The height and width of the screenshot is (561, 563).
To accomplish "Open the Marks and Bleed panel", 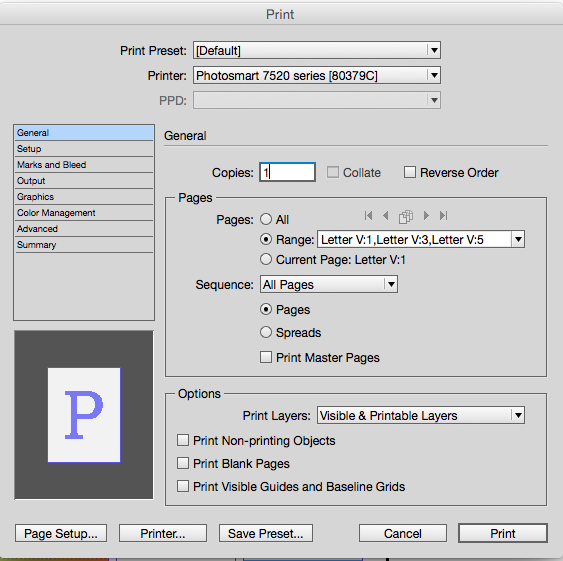I will (84, 164).
